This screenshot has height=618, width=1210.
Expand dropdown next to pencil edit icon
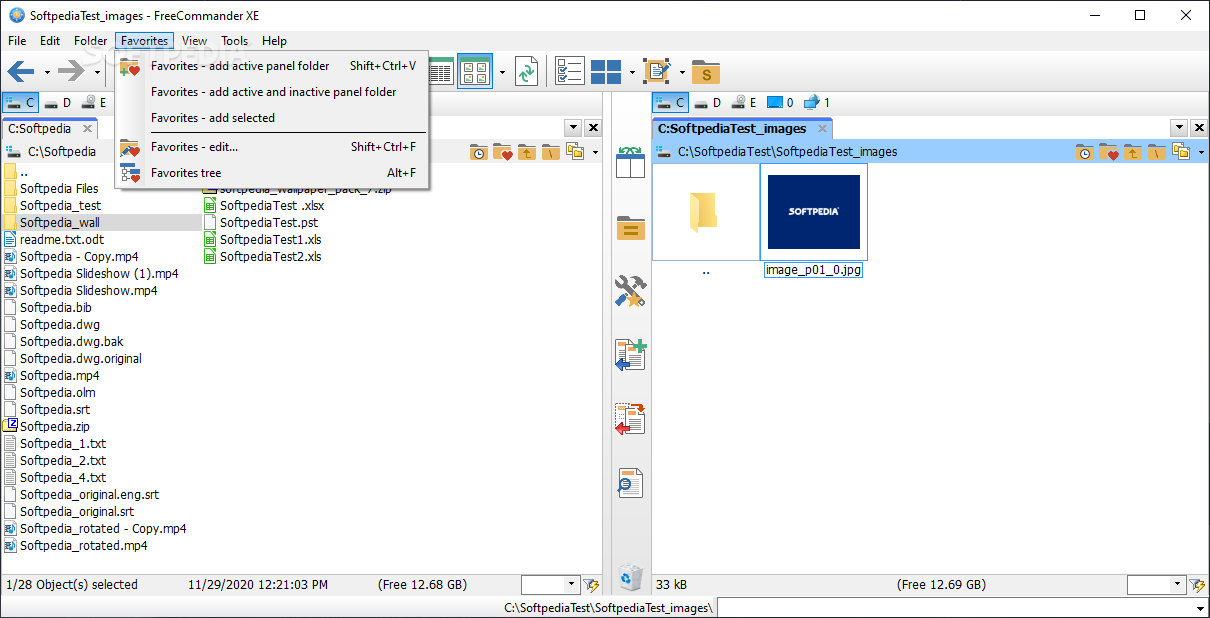pyautogui.click(x=682, y=72)
